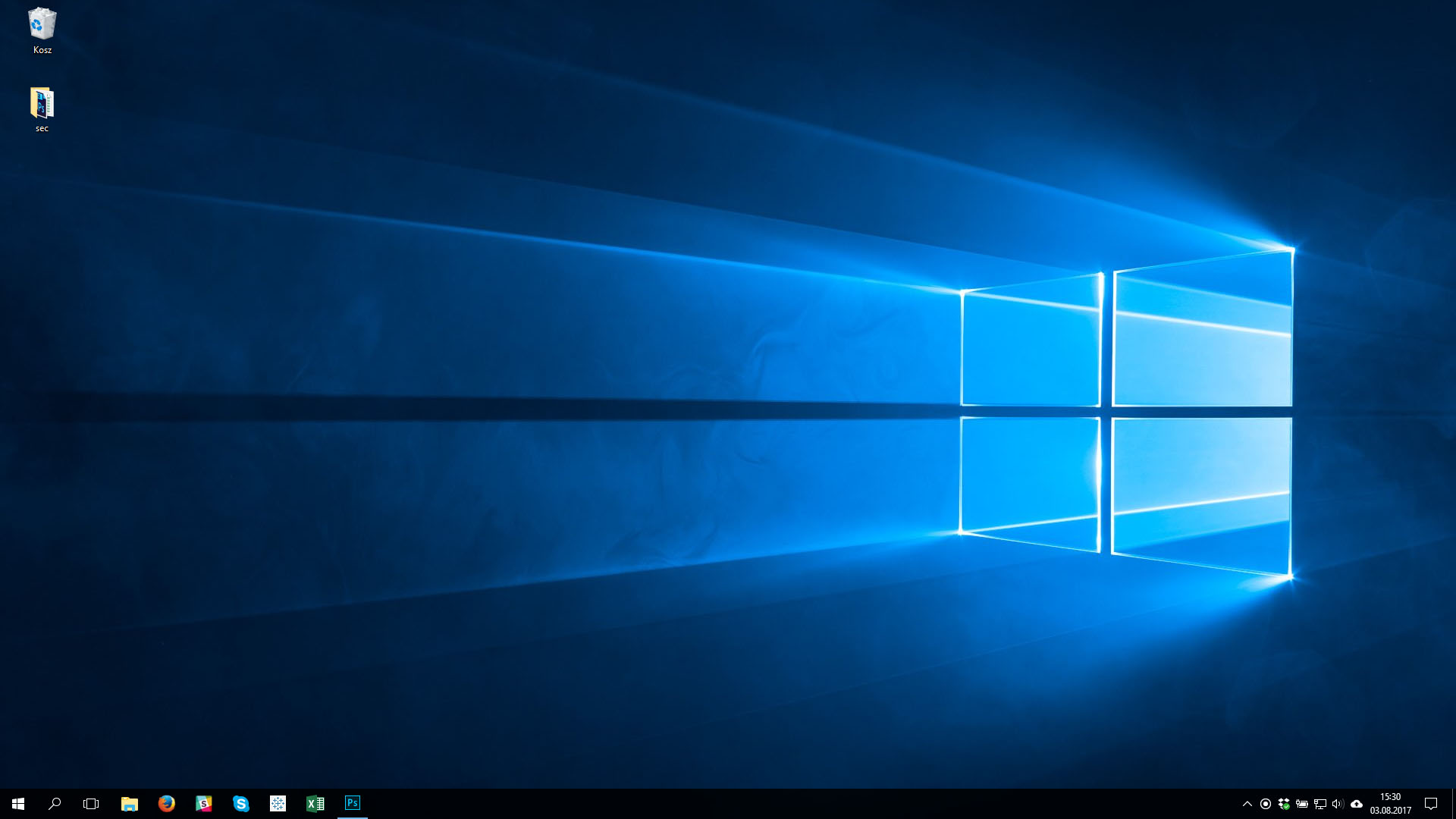Screen dimensions: 1456x819
Task: Click the clock to view the calendar
Action: point(1392,803)
